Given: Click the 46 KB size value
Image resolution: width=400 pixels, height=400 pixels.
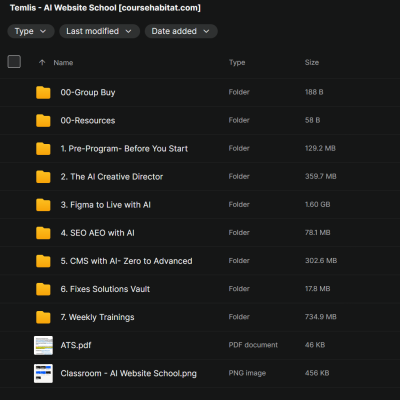Looking at the screenshot, I should (x=315, y=345).
